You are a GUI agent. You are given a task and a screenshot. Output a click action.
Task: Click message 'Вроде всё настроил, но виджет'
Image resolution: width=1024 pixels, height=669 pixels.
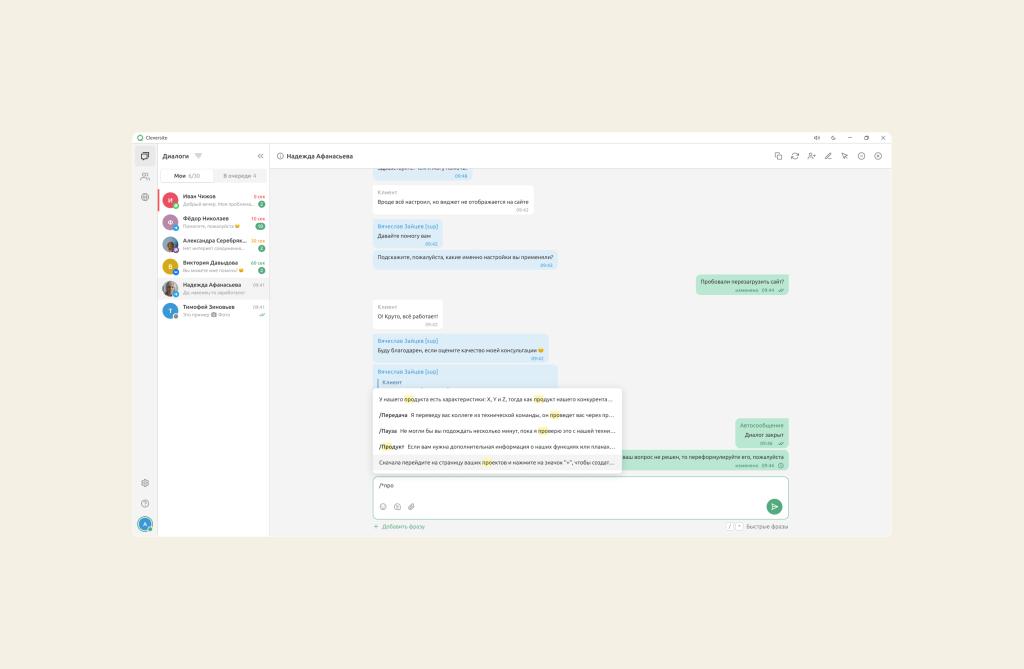[453, 200]
